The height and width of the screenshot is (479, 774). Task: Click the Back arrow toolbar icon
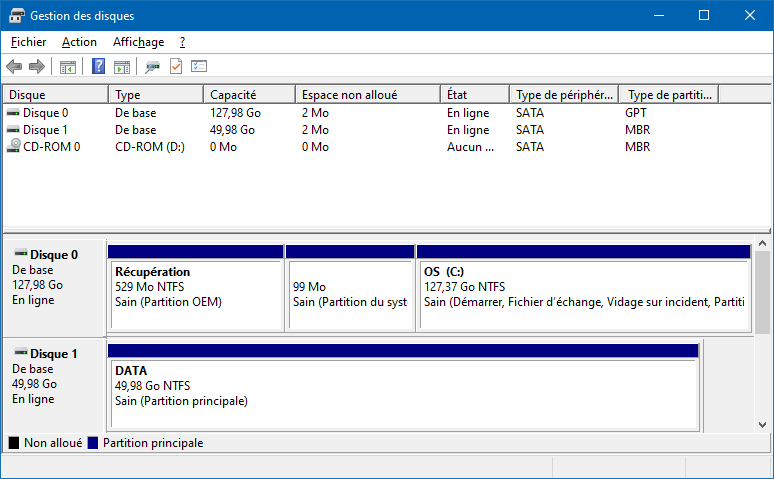click(14, 66)
